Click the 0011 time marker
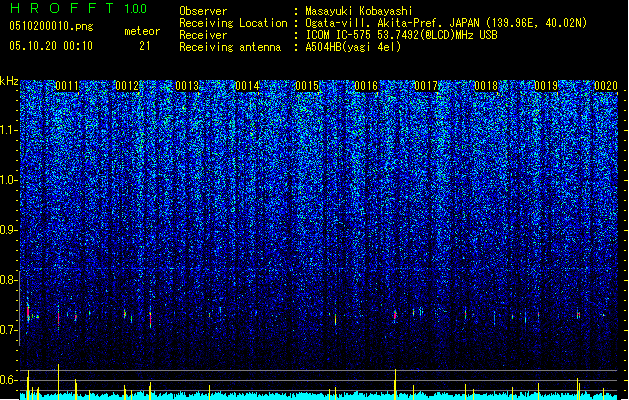Viewport: 629px width, 400px height. click(x=67, y=86)
